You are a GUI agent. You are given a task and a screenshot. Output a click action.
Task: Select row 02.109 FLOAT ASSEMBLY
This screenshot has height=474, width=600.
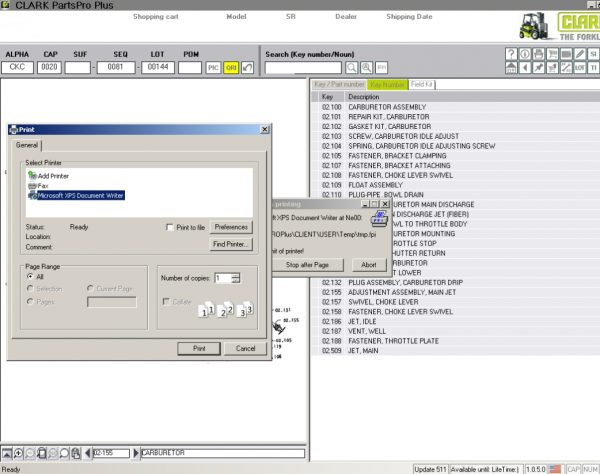(455, 185)
